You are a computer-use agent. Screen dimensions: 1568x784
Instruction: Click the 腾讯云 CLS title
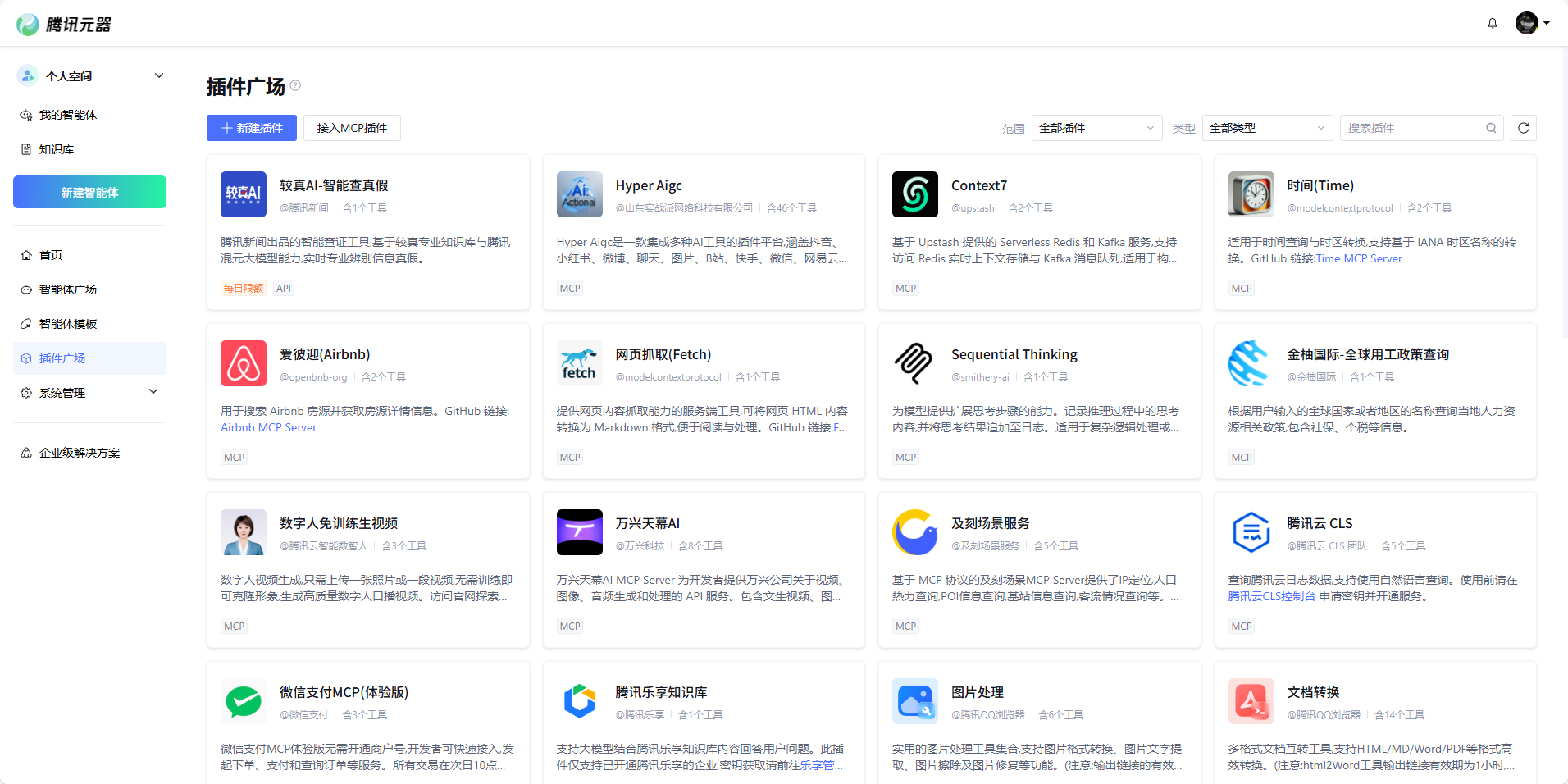[x=1320, y=523]
